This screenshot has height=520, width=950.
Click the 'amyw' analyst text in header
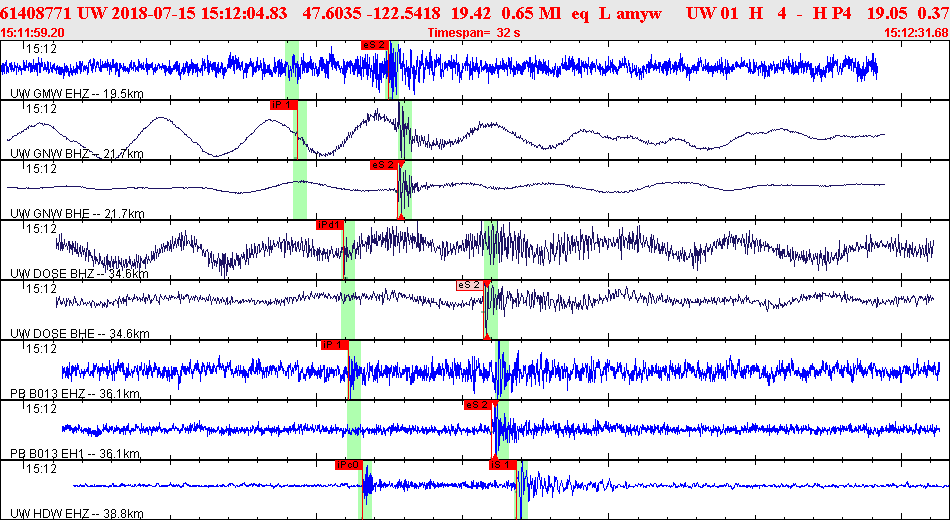point(640,13)
